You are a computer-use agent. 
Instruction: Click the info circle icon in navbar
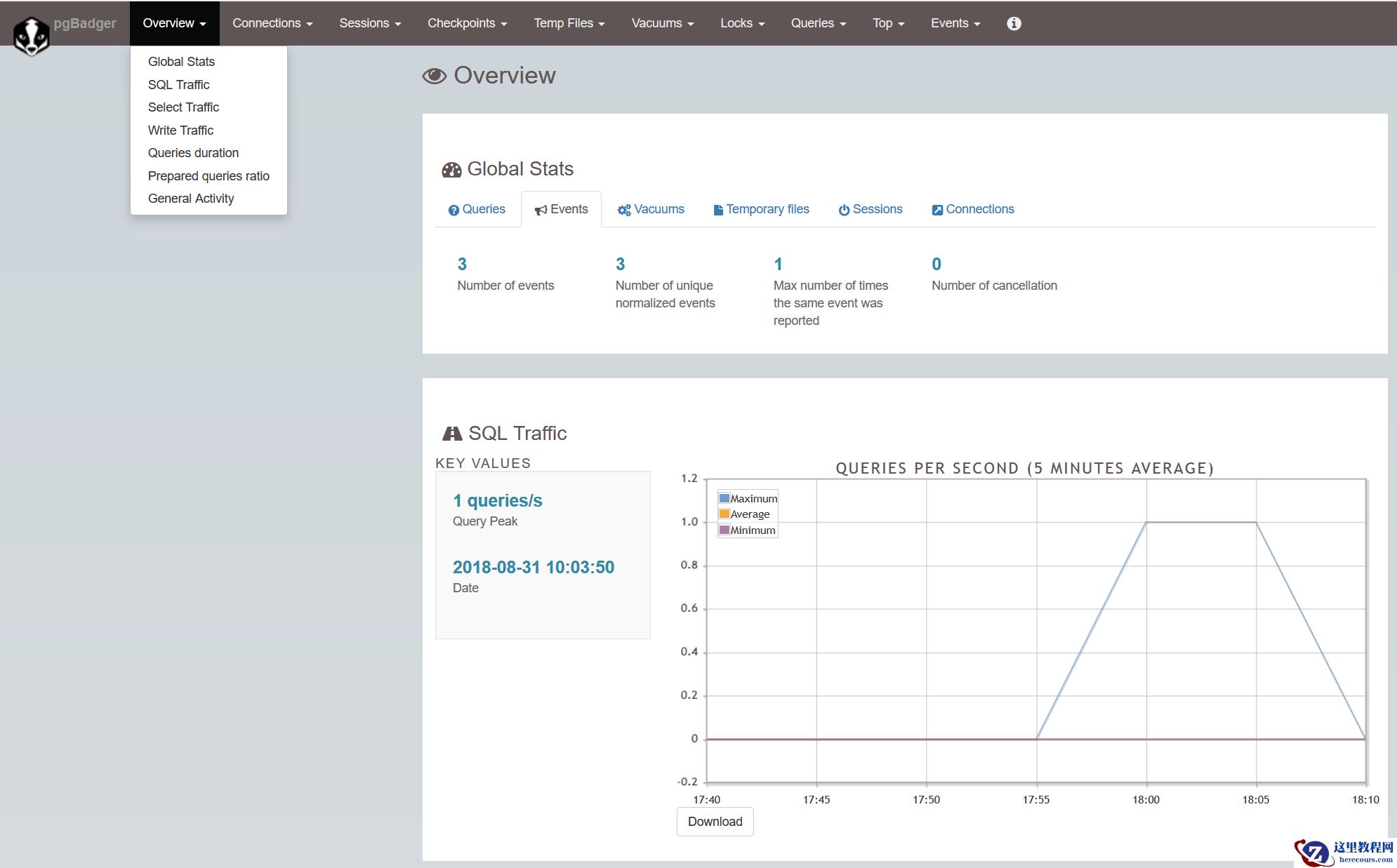click(1014, 23)
